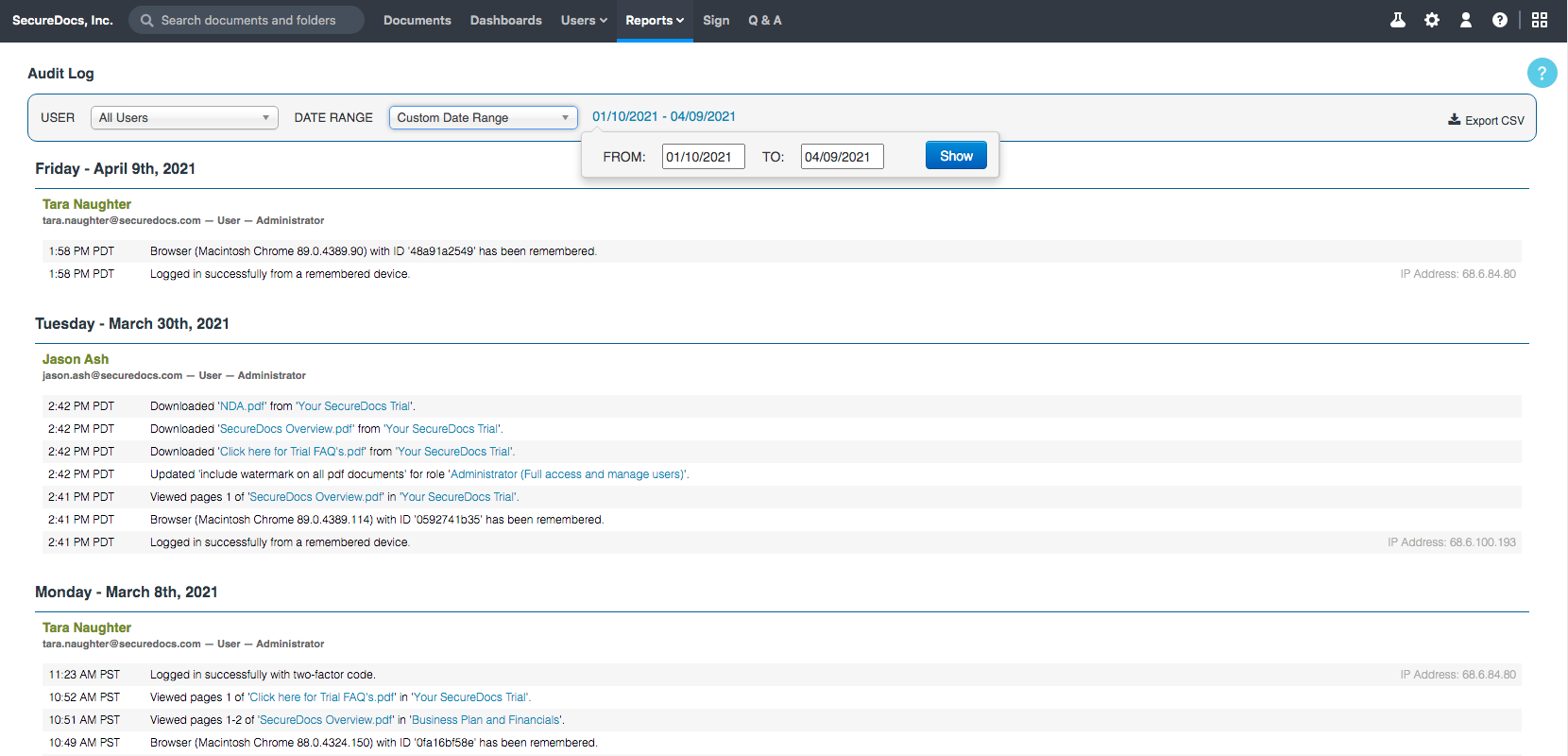Viewport: 1568px width, 756px height.
Task: Open the 'Business Plan and Financials' link
Action: (486, 720)
